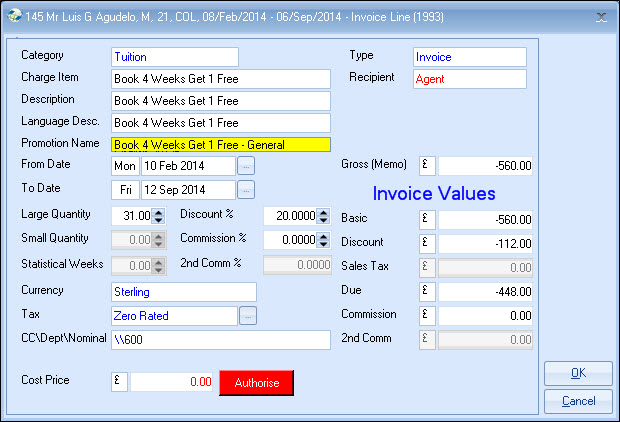Click the Category field showing Tuition
This screenshot has height=422, width=620.
(x=175, y=57)
